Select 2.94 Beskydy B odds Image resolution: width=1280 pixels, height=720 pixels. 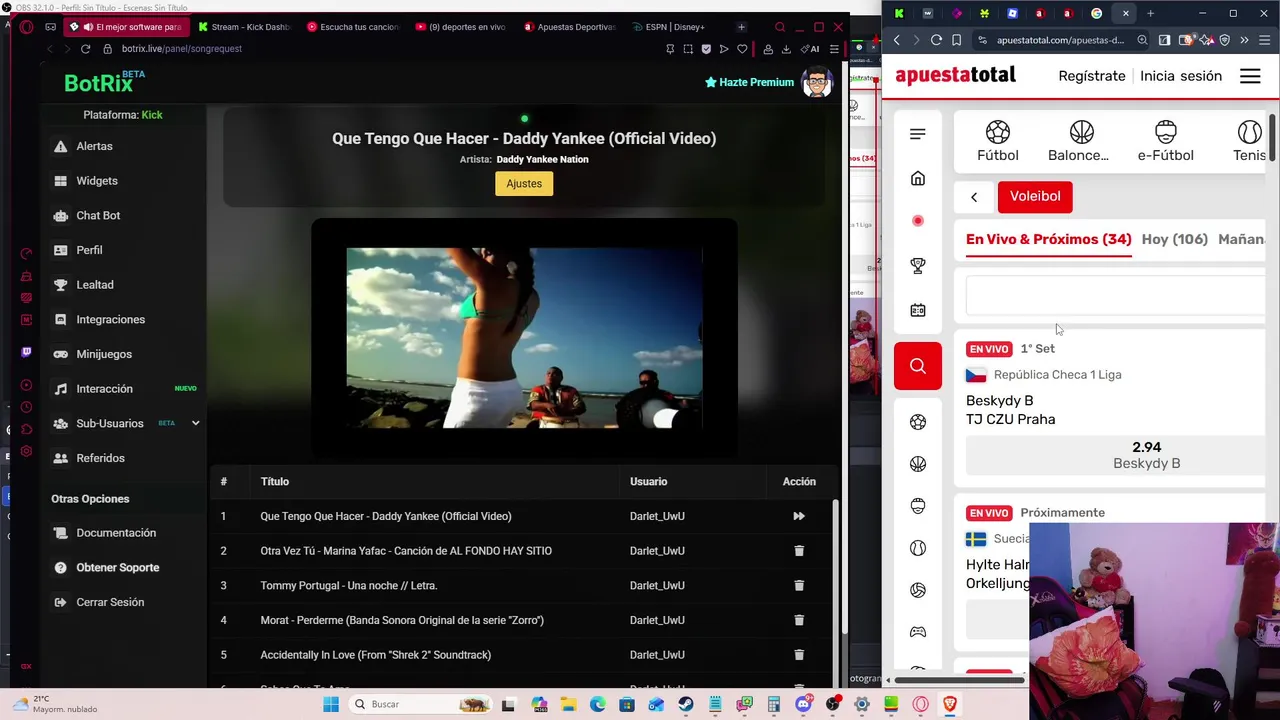[1115, 455]
